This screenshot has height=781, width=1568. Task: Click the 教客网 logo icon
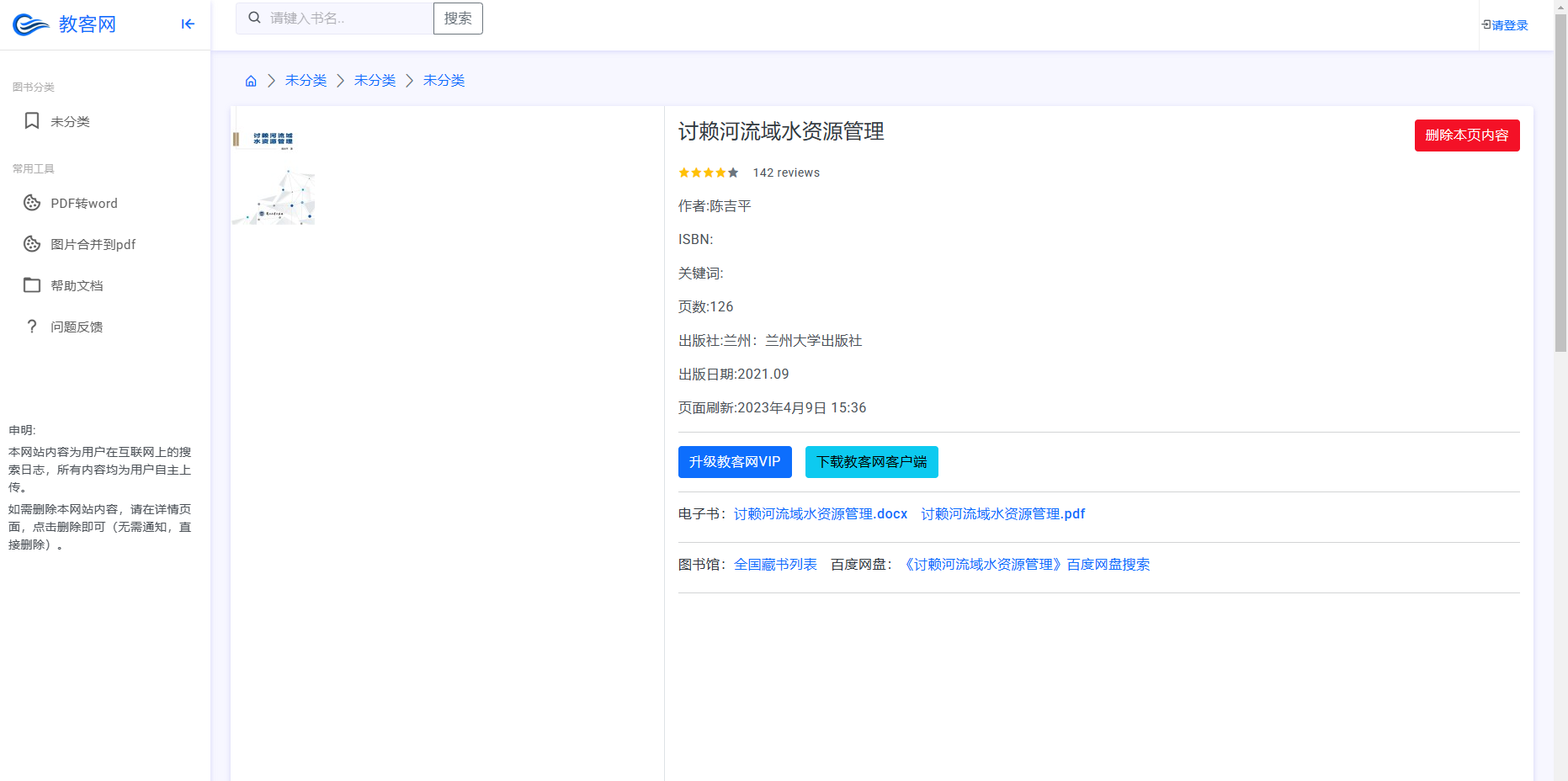(x=31, y=24)
